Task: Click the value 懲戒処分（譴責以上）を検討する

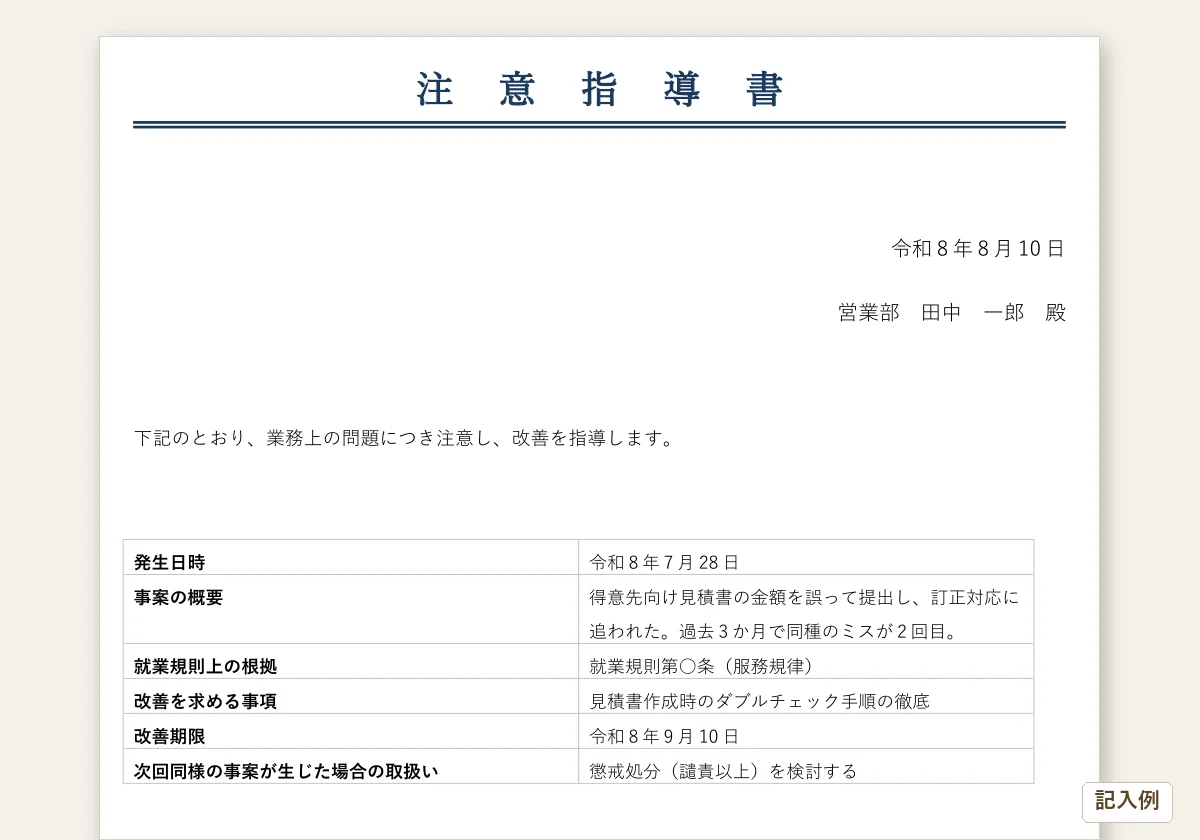Action: click(724, 771)
